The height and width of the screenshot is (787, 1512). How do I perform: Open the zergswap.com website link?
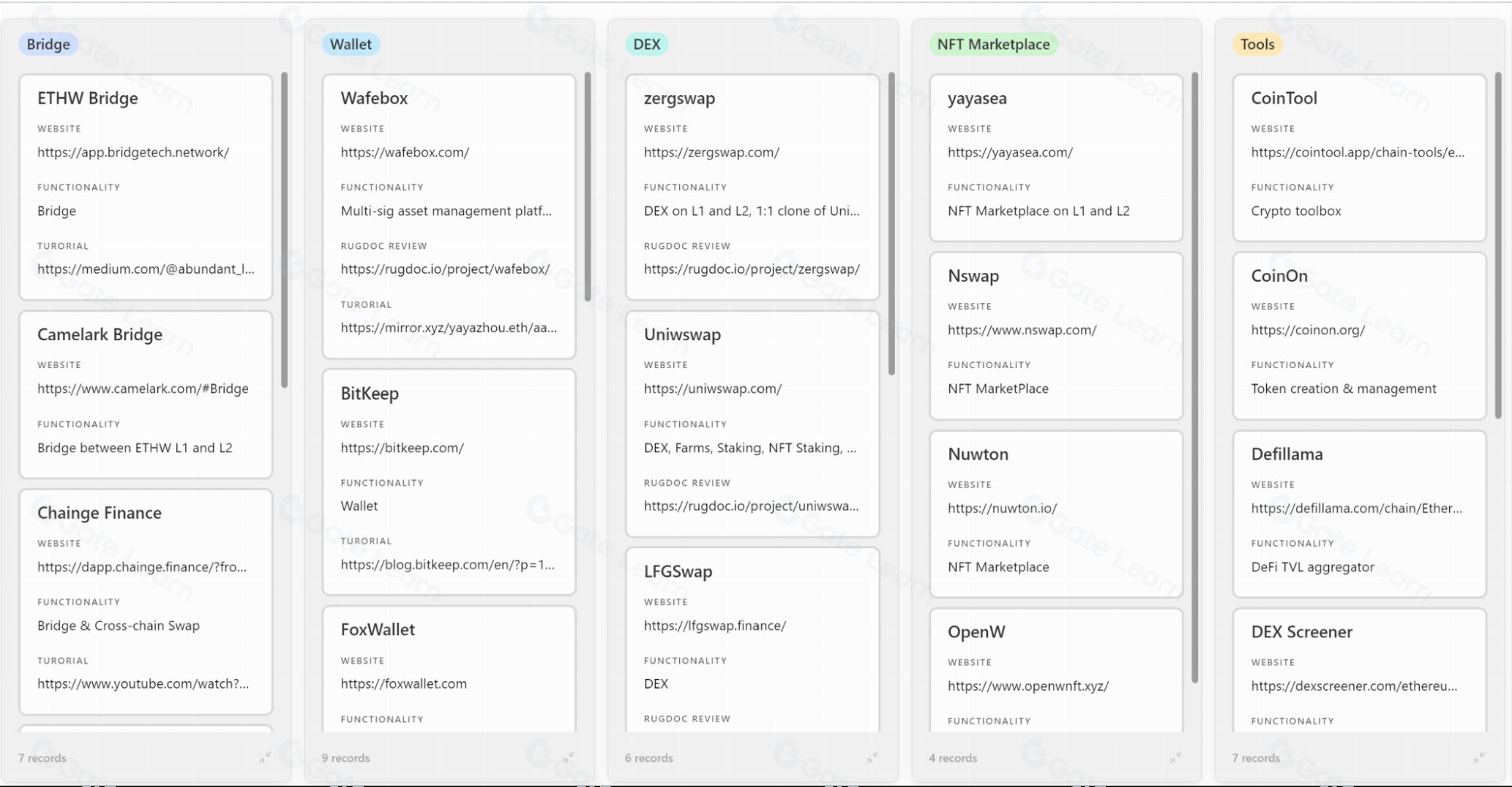point(712,152)
